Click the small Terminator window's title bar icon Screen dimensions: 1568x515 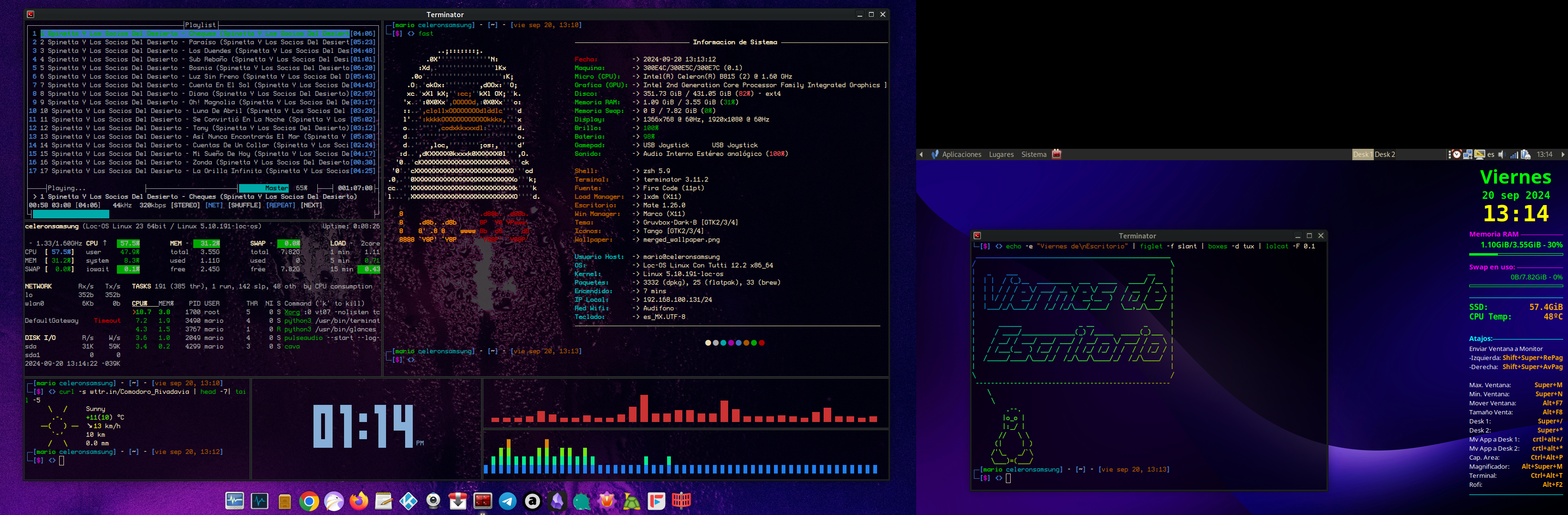(977, 236)
